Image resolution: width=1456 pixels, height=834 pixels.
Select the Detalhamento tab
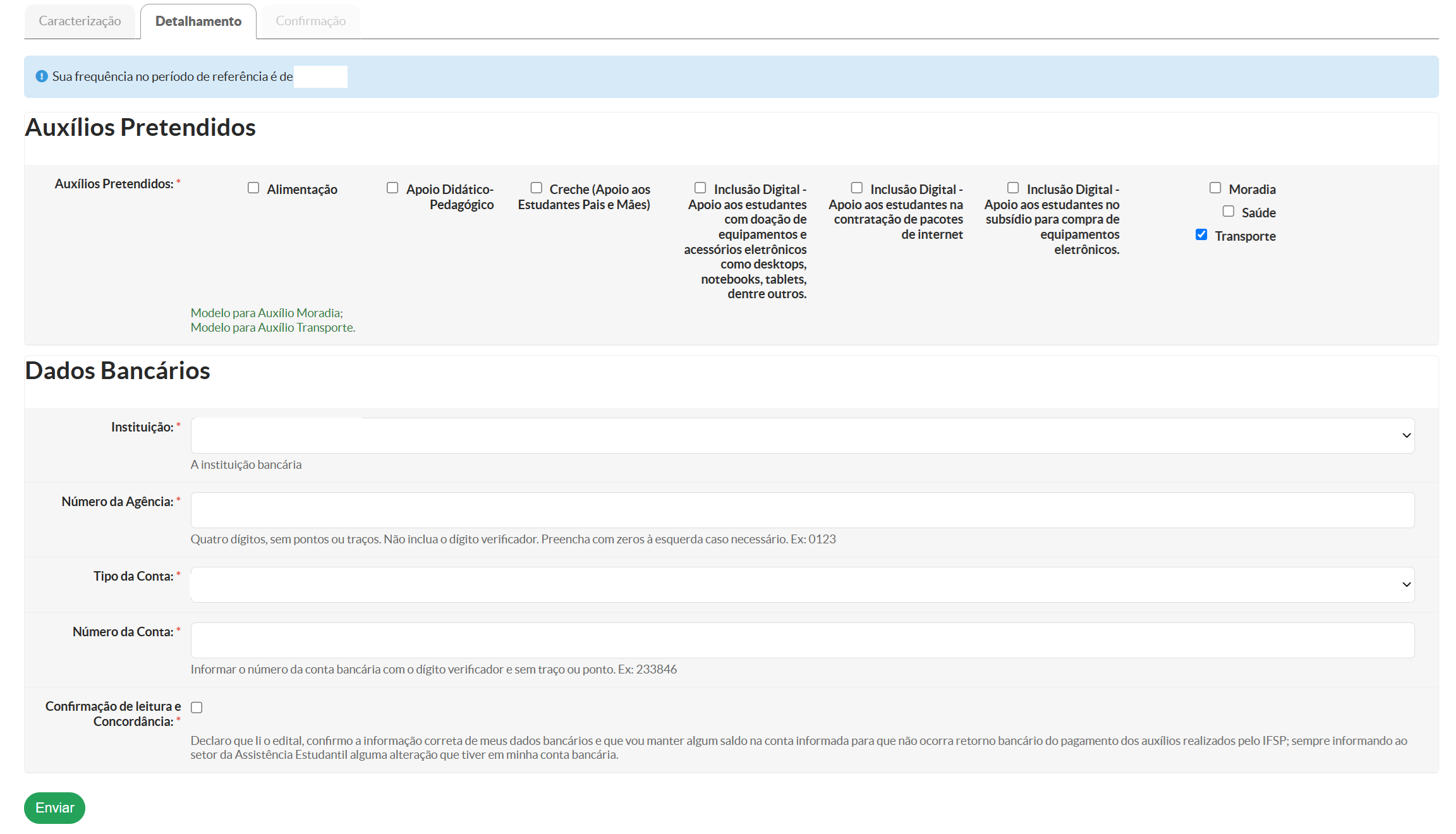(198, 21)
